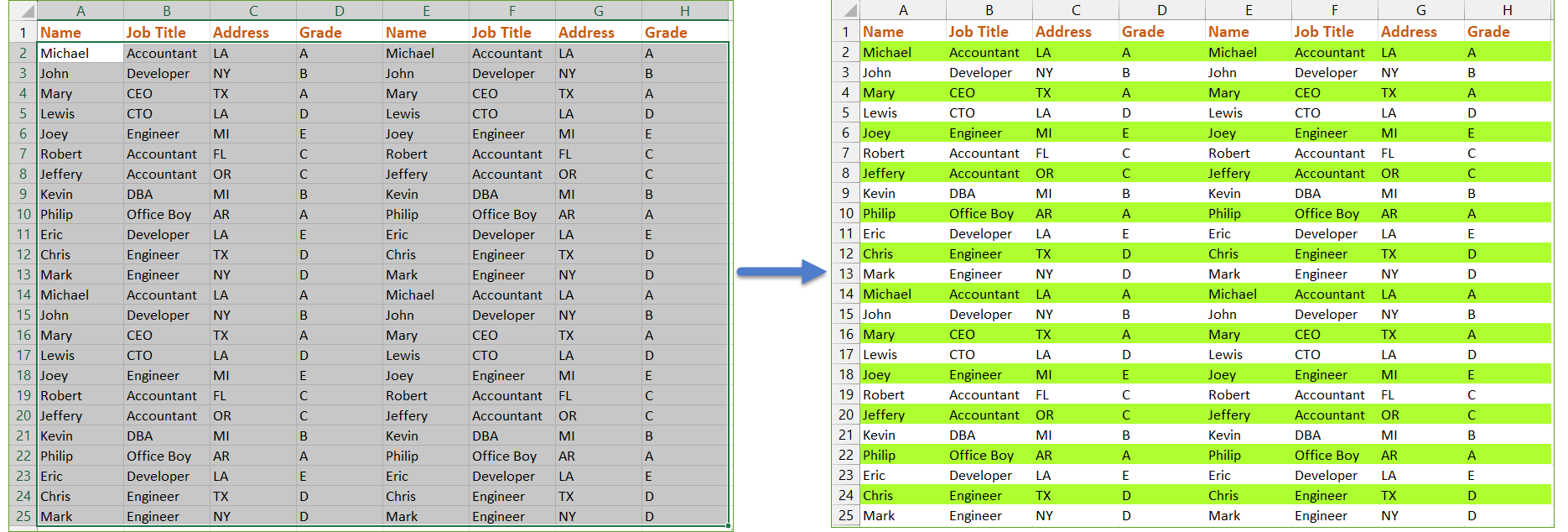Image resolution: width=1568 pixels, height=532 pixels.
Task: Select cell B3 Developer in the left sheet
Action: point(167,73)
